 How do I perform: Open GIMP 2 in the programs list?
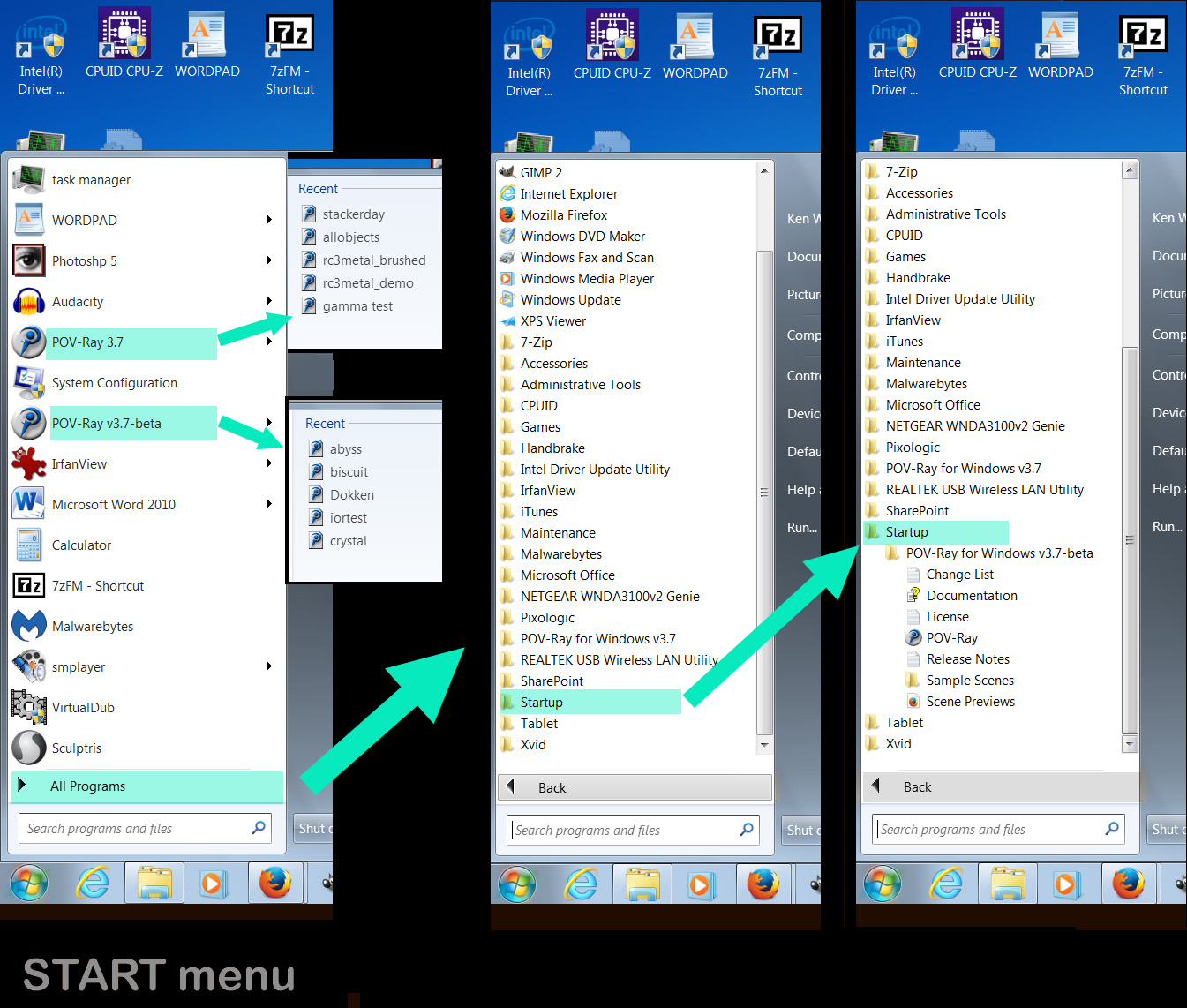[540, 173]
